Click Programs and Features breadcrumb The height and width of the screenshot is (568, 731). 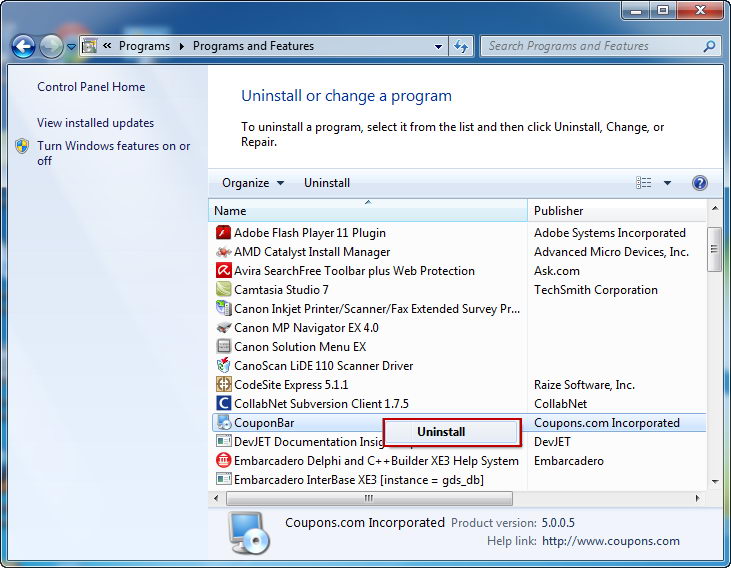point(253,46)
